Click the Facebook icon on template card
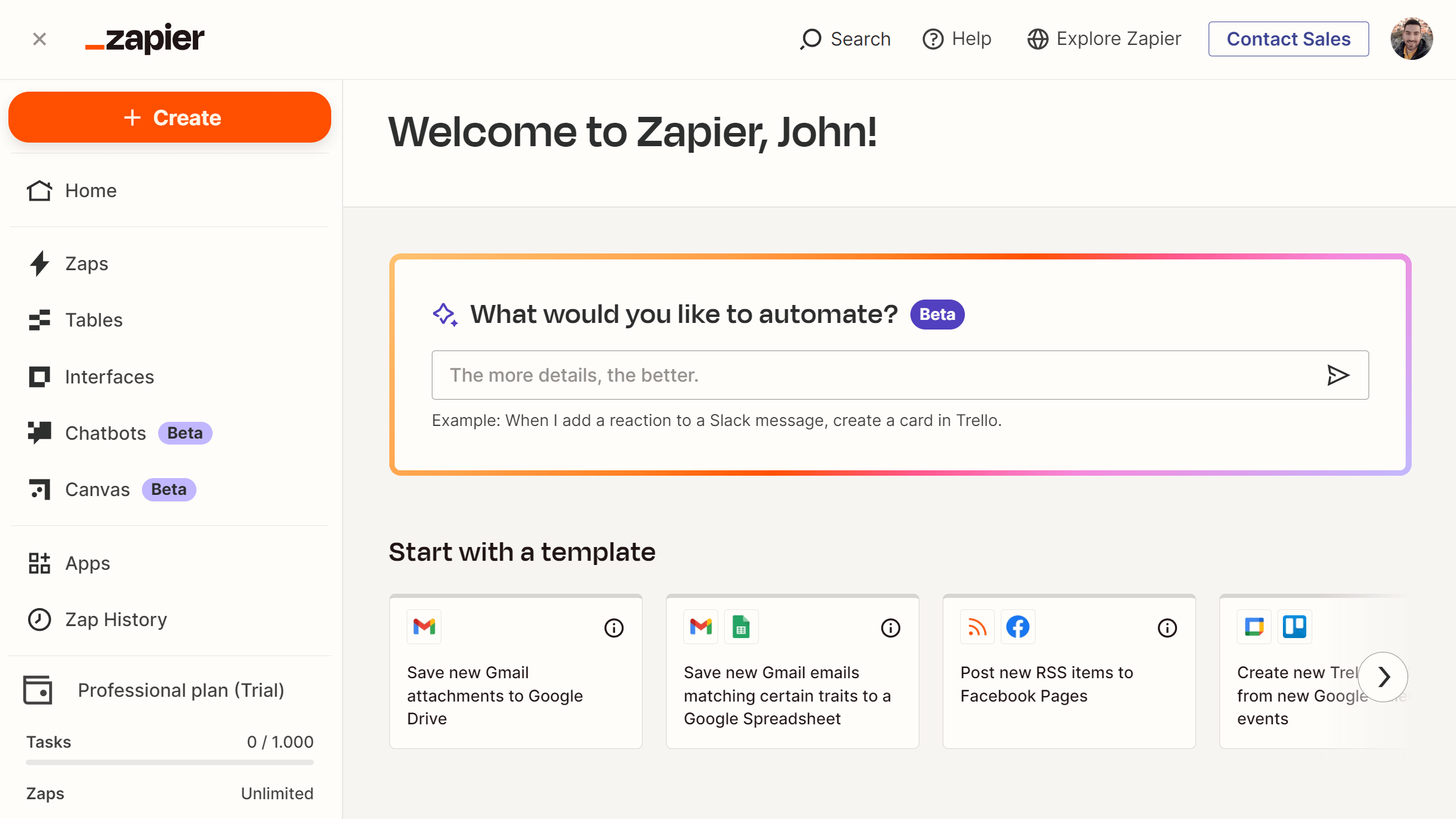1456x819 pixels. (1018, 627)
